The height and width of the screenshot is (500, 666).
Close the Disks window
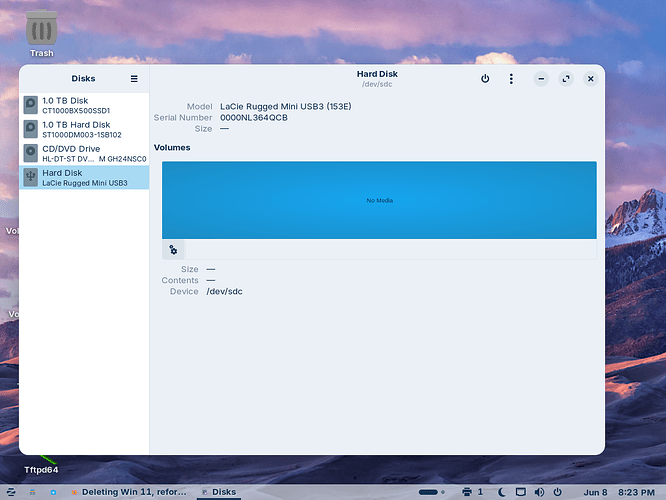[590, 79]
